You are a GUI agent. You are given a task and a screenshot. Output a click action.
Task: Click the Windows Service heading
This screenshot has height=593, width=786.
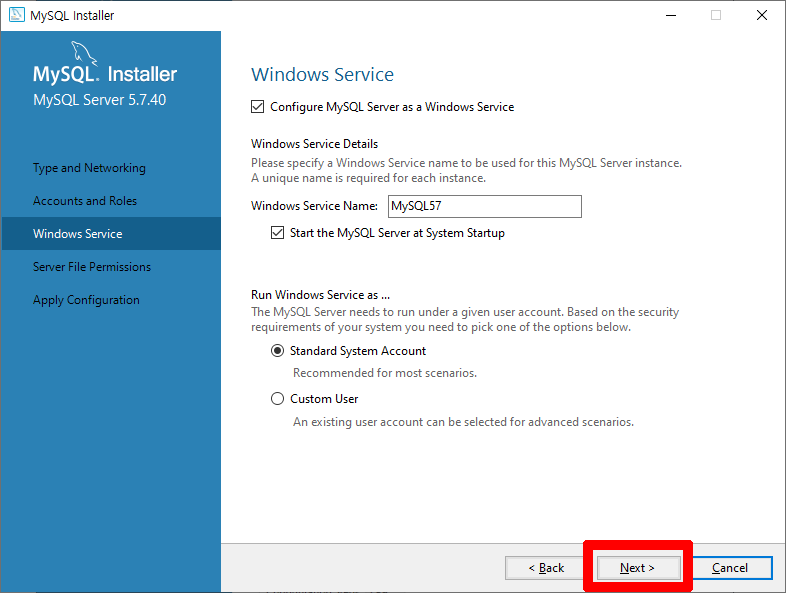click(322, 74)
